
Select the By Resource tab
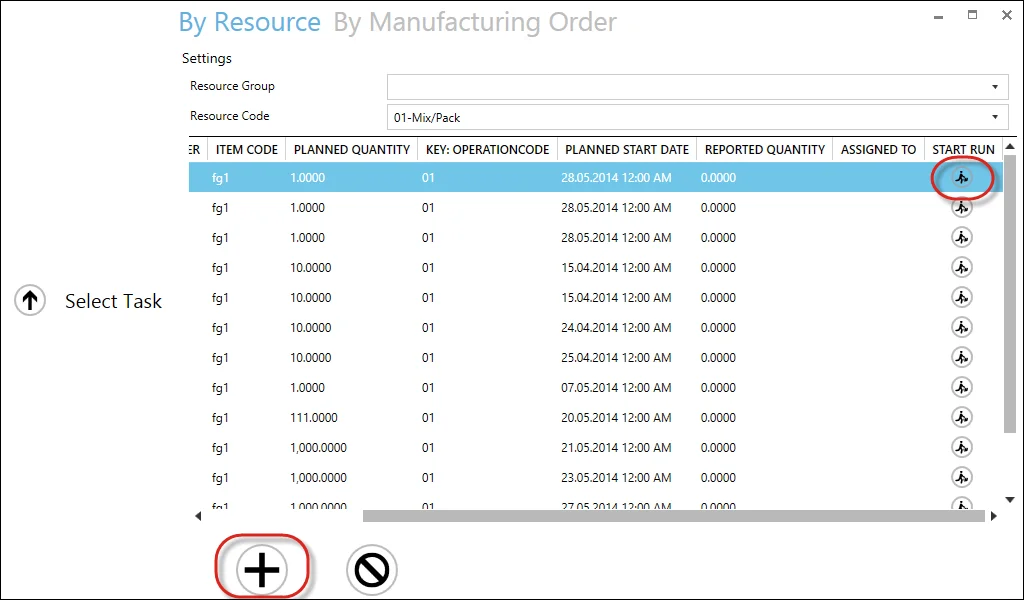[249, 22]
